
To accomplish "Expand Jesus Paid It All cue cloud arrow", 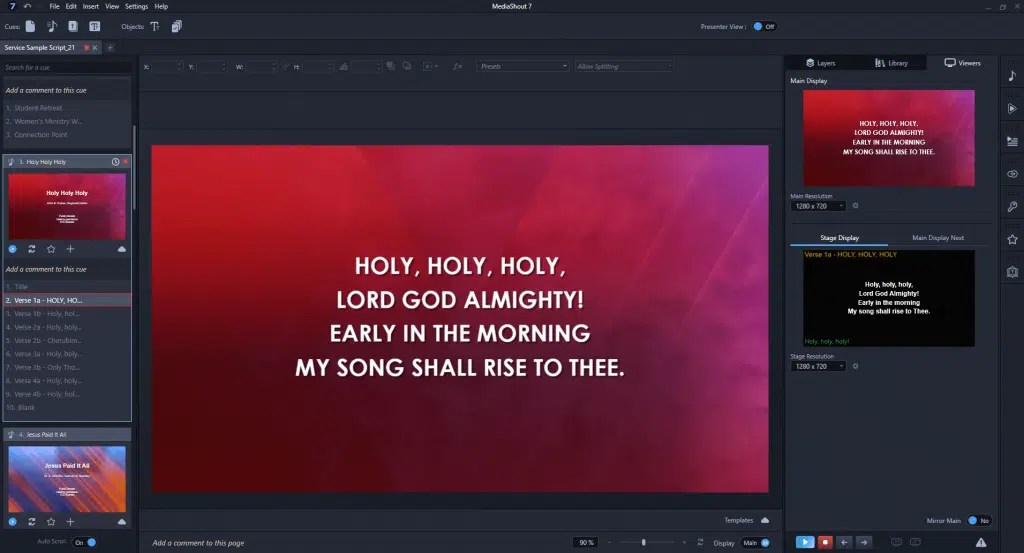I will [121, 522].
